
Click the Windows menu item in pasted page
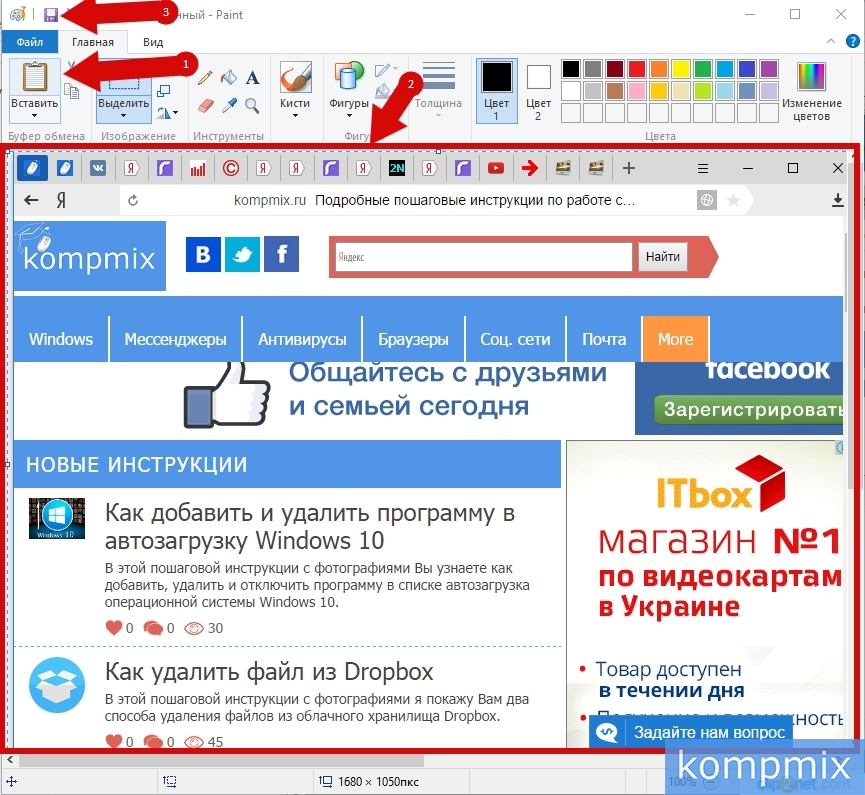tap(61, 339)
